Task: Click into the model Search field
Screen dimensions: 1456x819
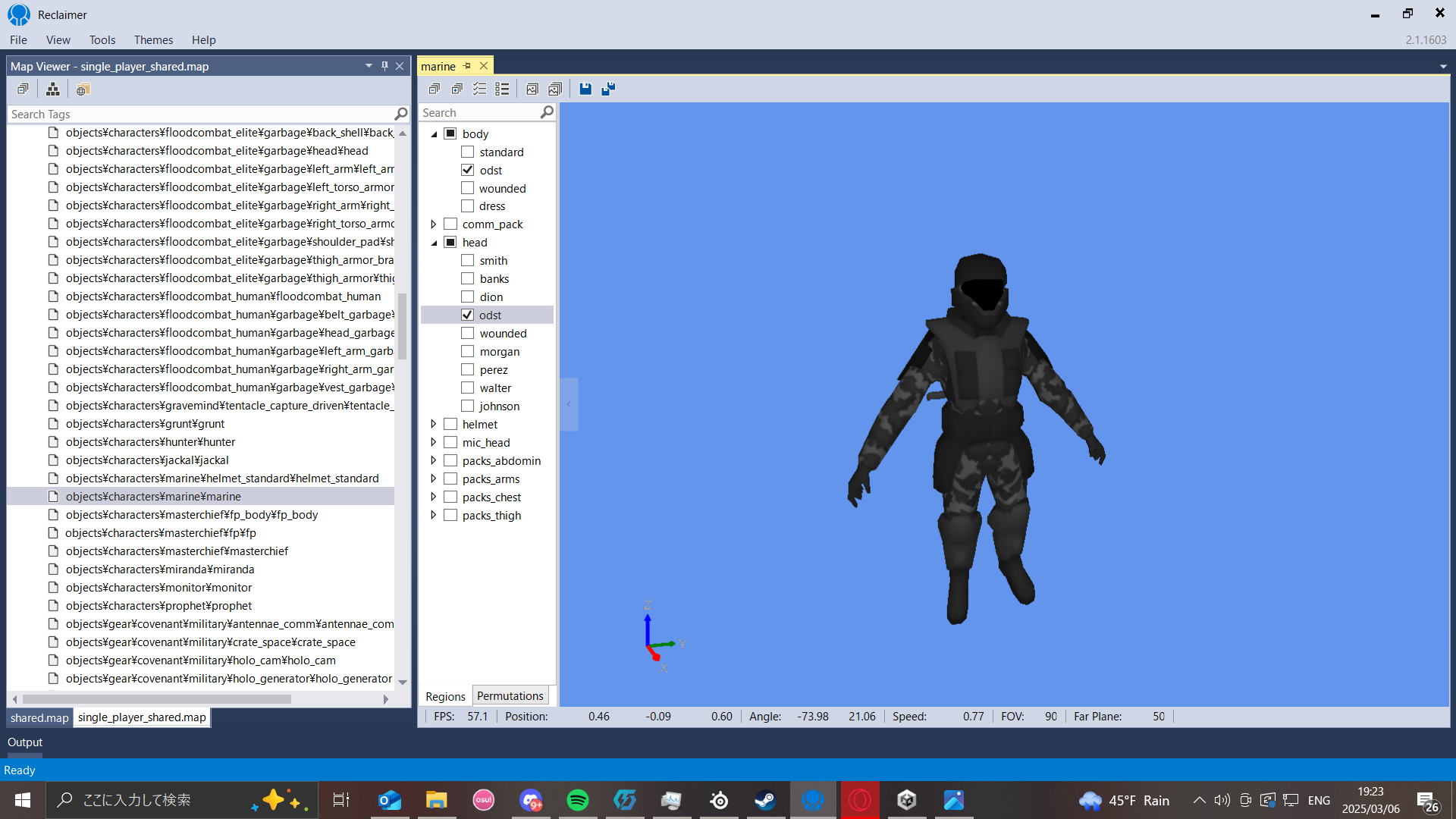Action: (x=479, y=112)
